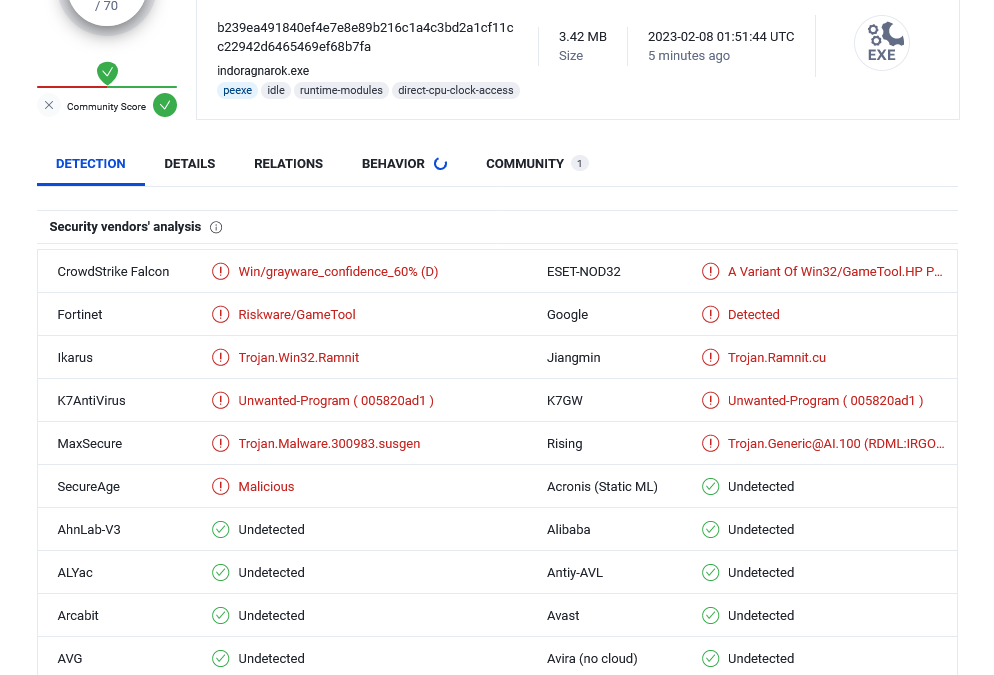This screenshot has height=675, width=994.
Task: Click the alert icon for MaxSecure detection
Action: (x=221, y=444)
